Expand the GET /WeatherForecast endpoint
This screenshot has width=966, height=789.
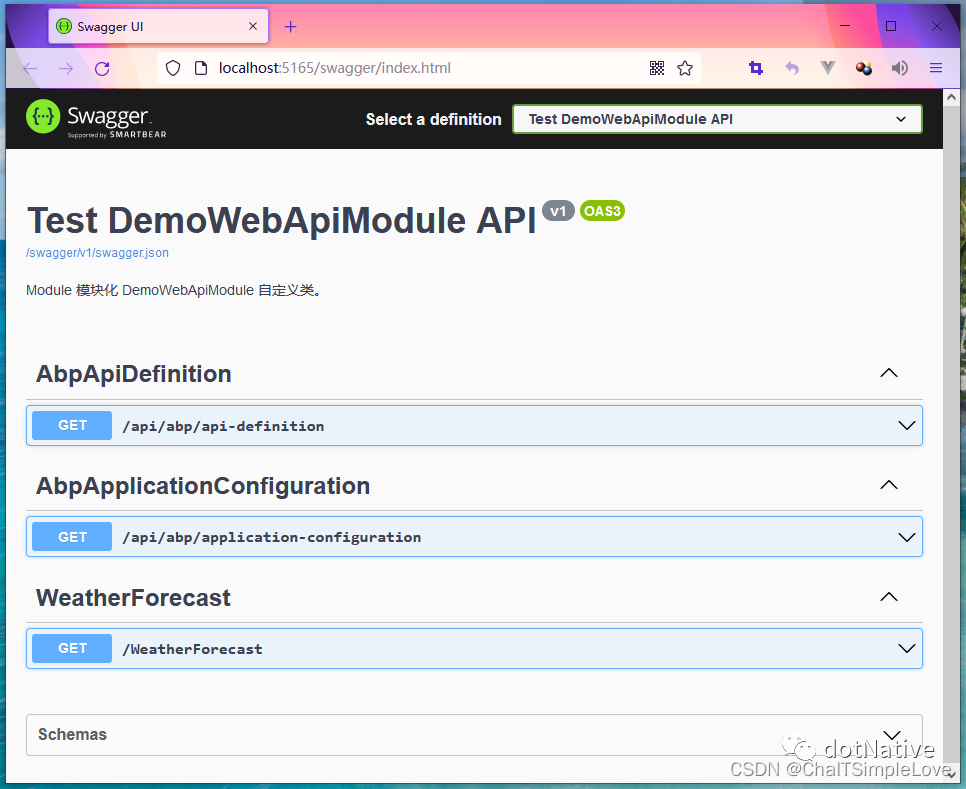click(x=473, y=648)
